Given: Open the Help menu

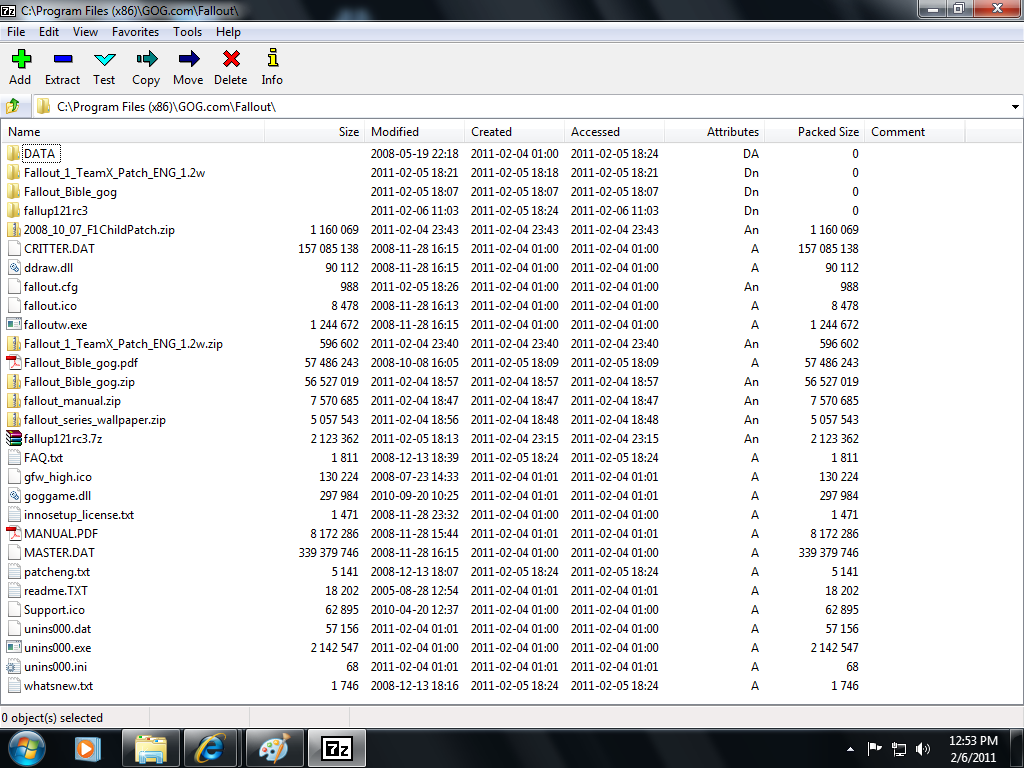Looking at the screenshot, I should click(x=229, y=31).
